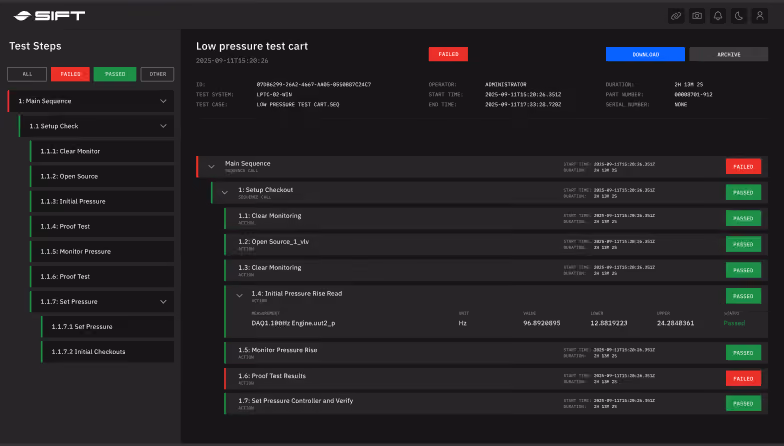Click PASSED status on Setup Checkout row

743,192
